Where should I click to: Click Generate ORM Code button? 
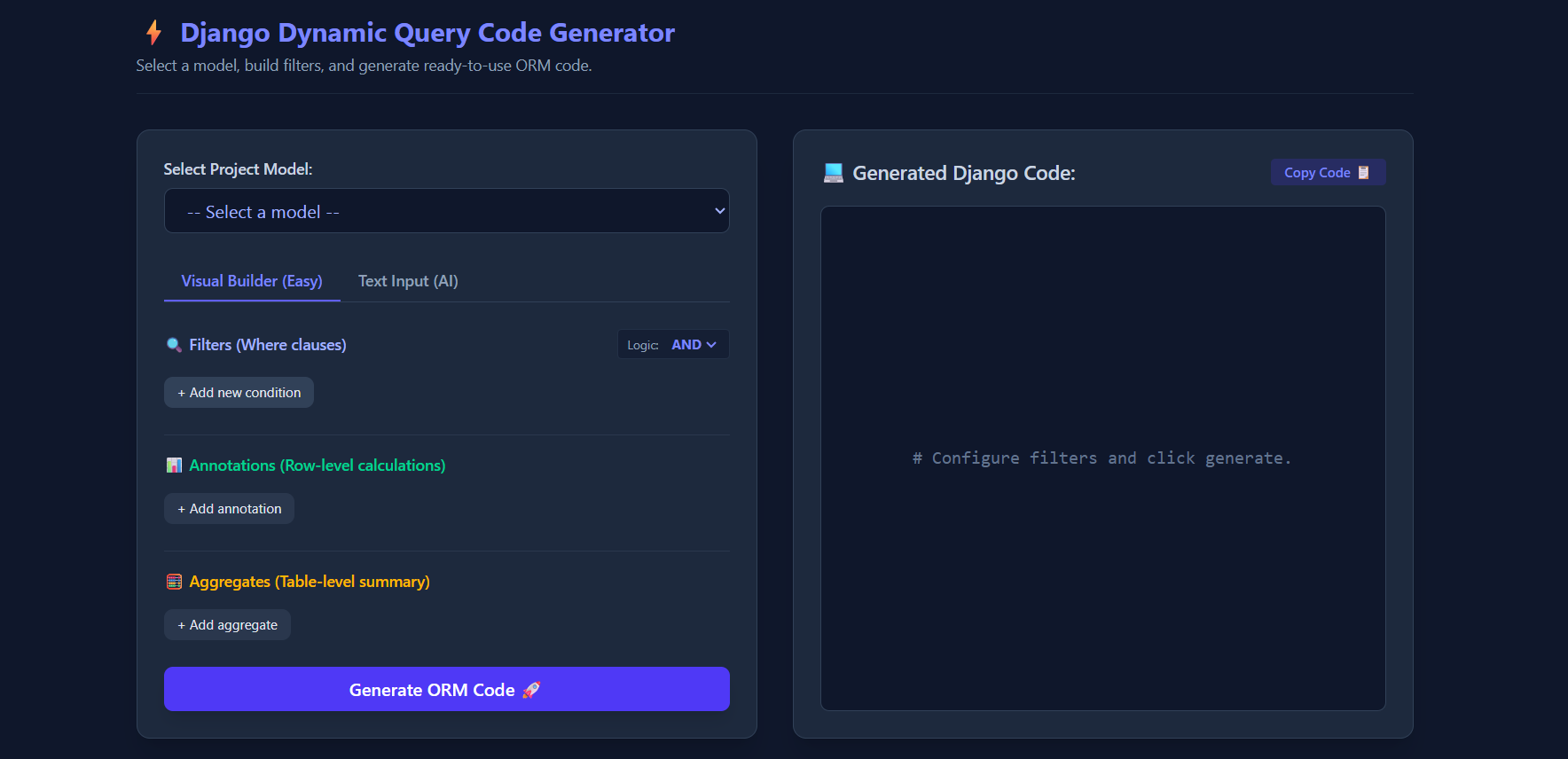point(447,689)
